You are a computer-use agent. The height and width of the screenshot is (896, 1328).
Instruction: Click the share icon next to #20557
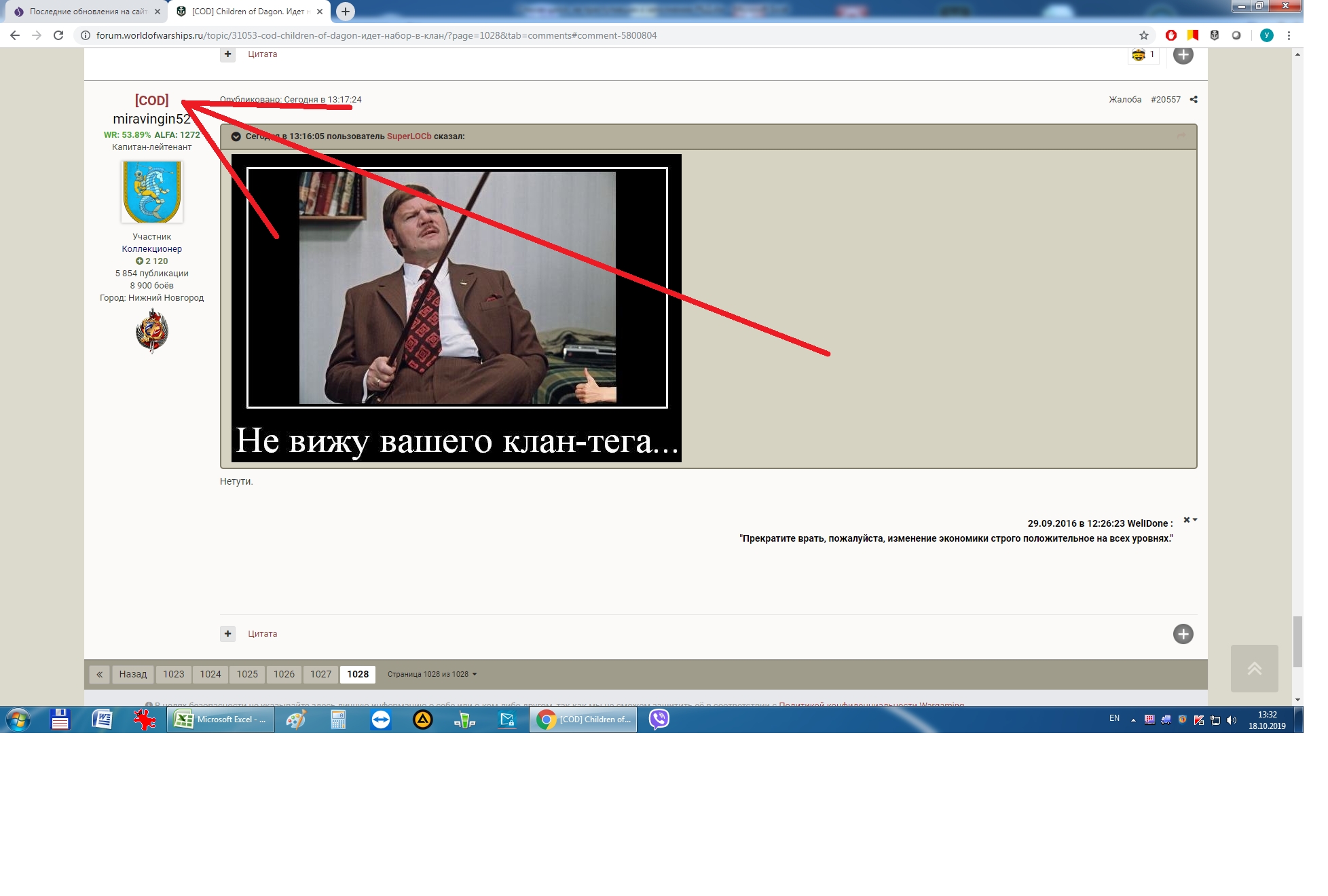[1194, 100]
